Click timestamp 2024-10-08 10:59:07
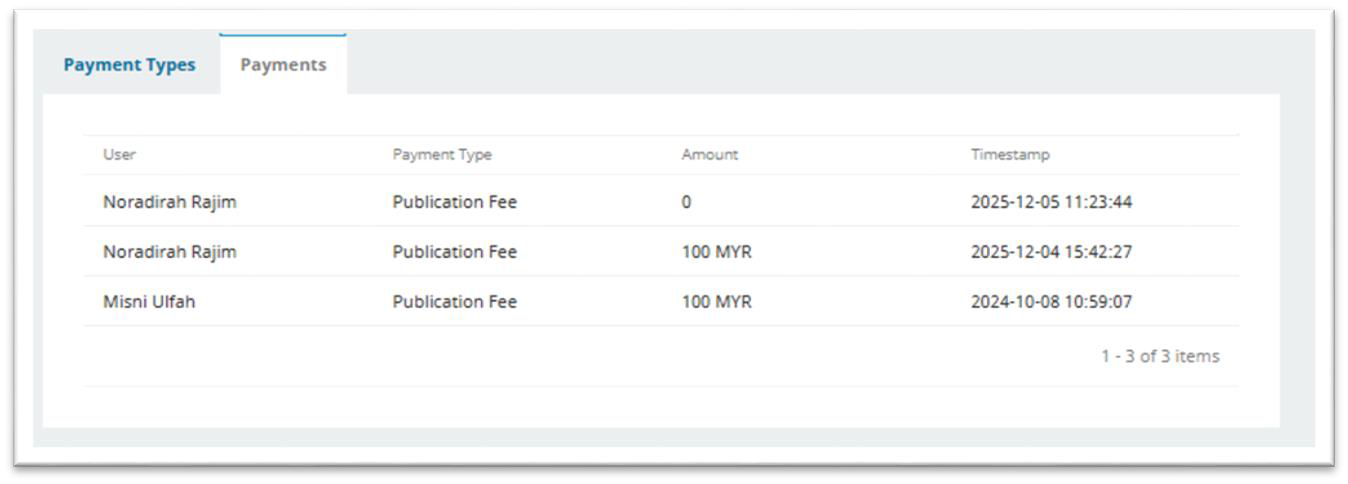The width and height of the screenshot is (1348, 484). (x=1051, y=302)
